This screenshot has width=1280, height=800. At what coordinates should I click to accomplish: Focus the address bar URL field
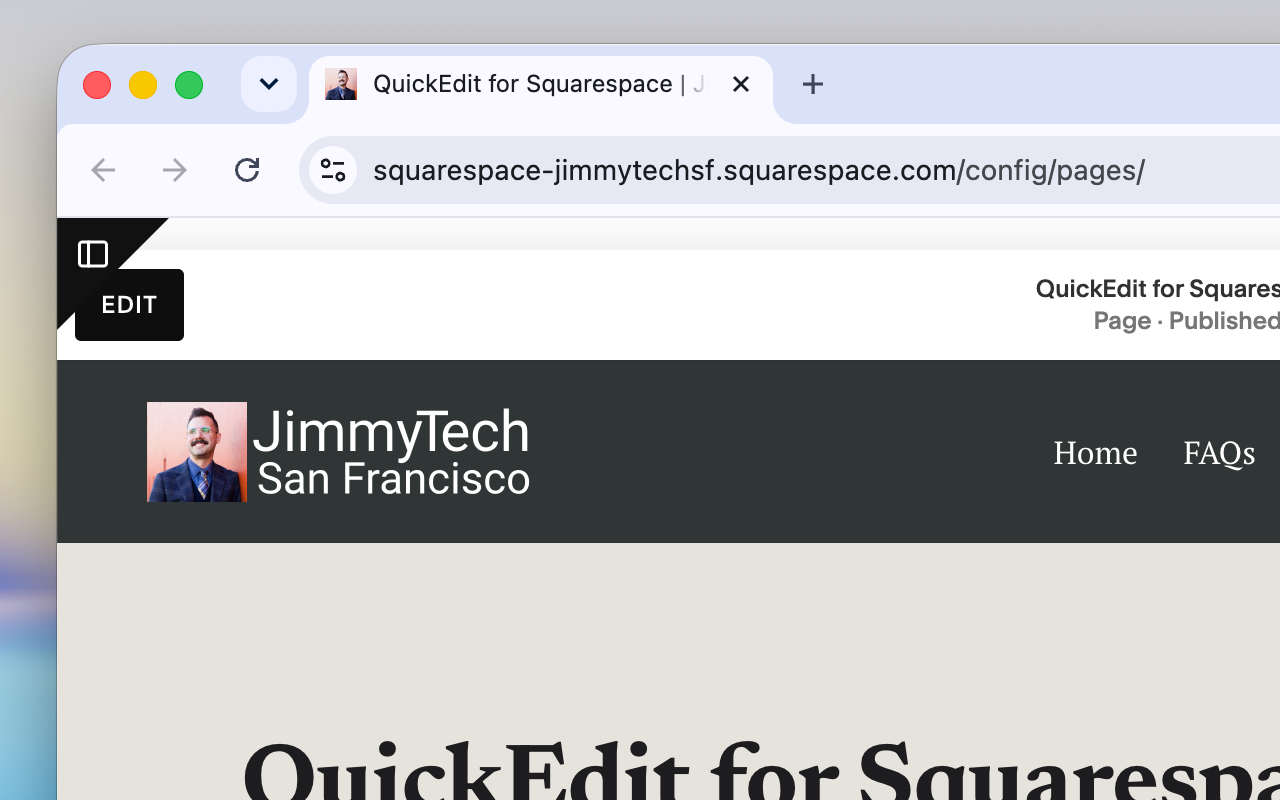pos(790,170)
